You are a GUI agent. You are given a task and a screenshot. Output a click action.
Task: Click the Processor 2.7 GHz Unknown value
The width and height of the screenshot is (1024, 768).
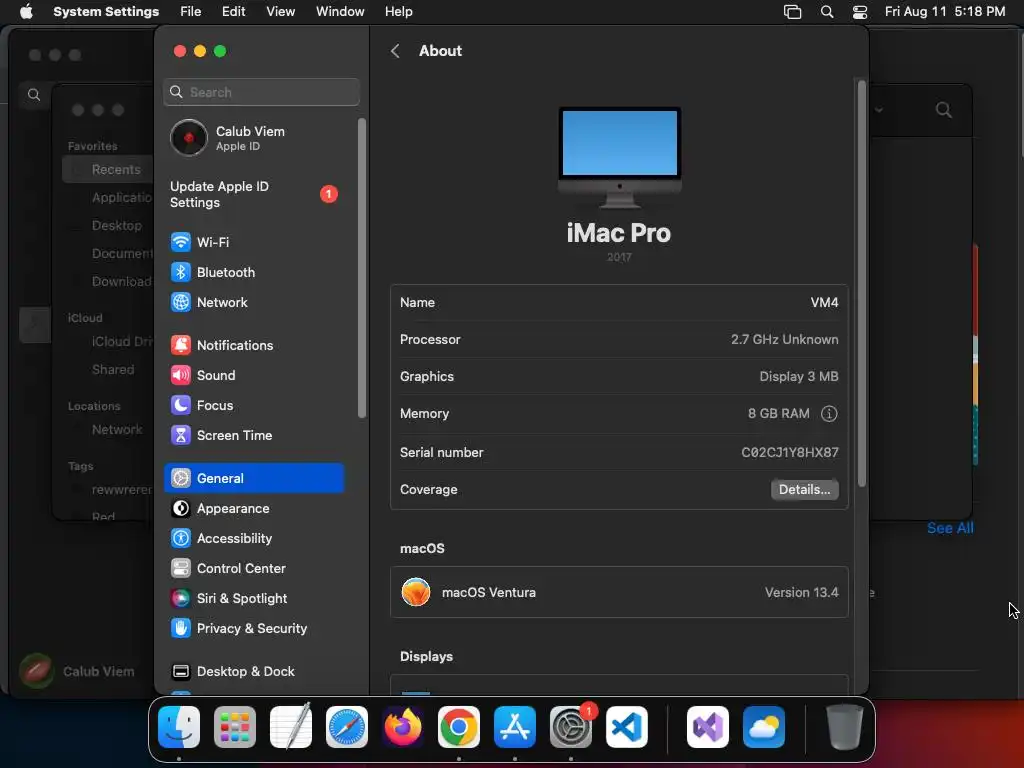click(x=784, y=339)
